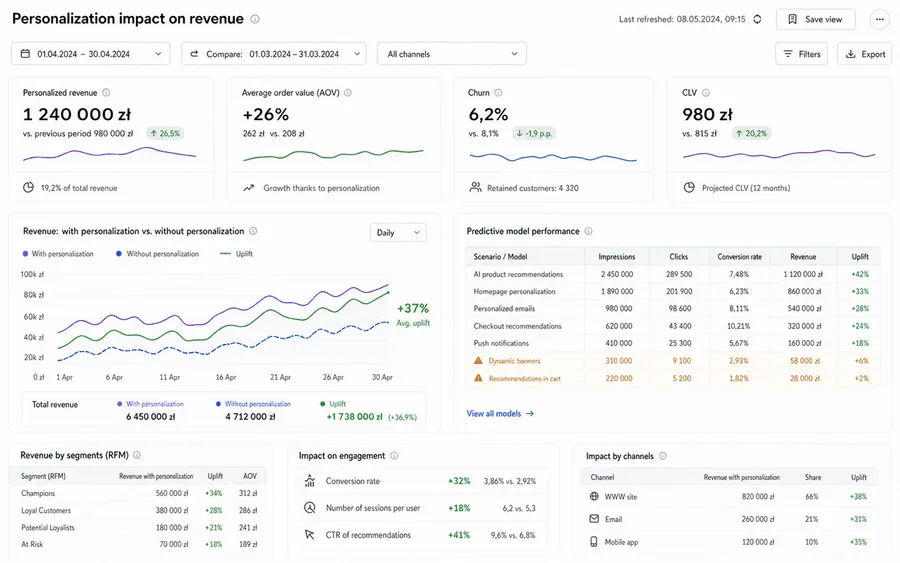Click the warning icon on Recommendations in cart row
This screenshot has width=900, height=563.
478,378
